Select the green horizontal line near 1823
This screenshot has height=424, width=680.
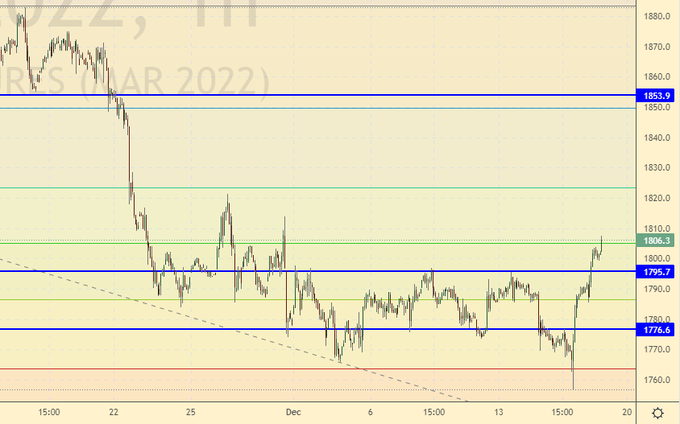point(300,188)
